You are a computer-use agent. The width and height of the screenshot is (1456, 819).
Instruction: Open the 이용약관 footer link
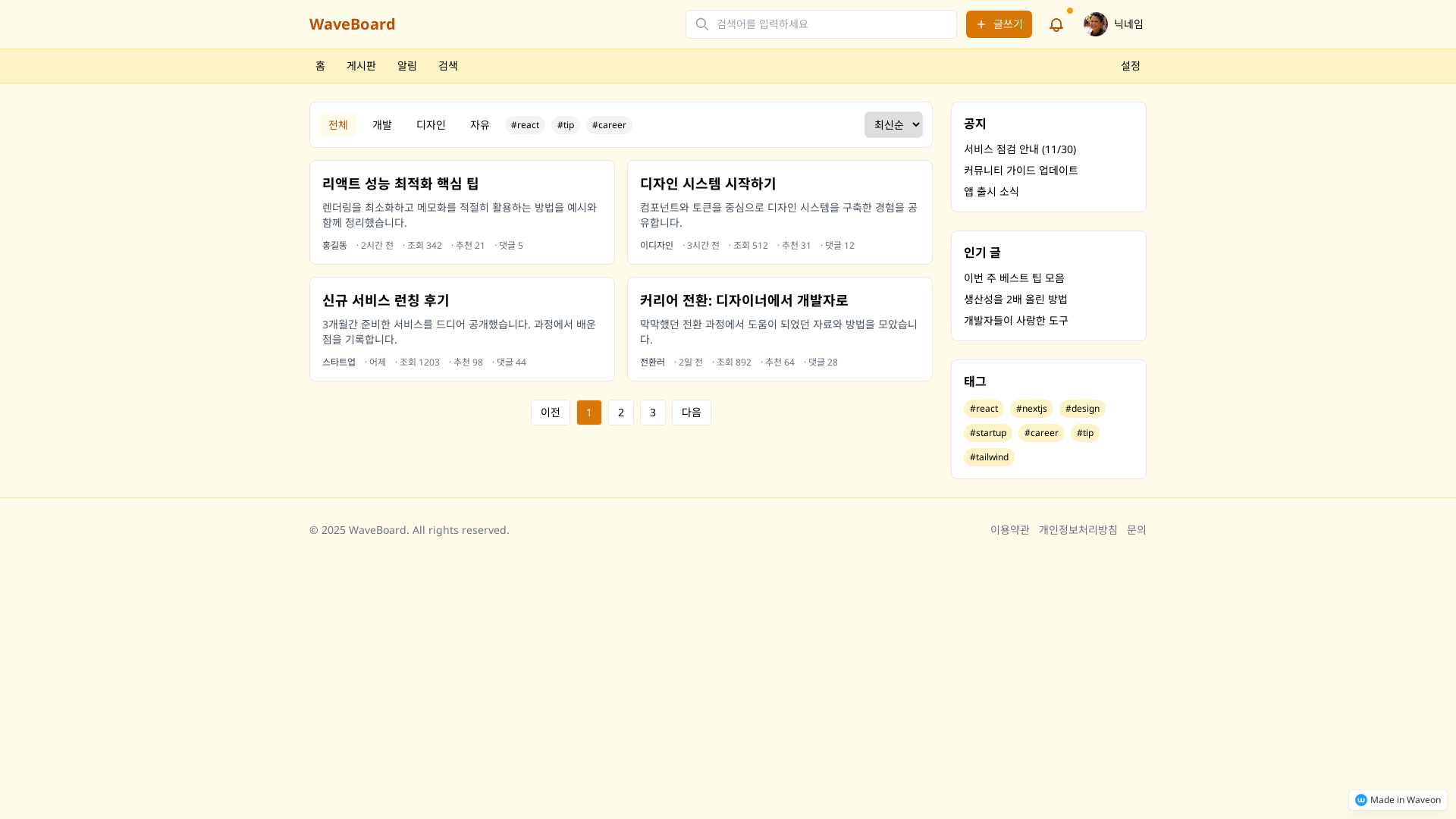pos(1009,529)
